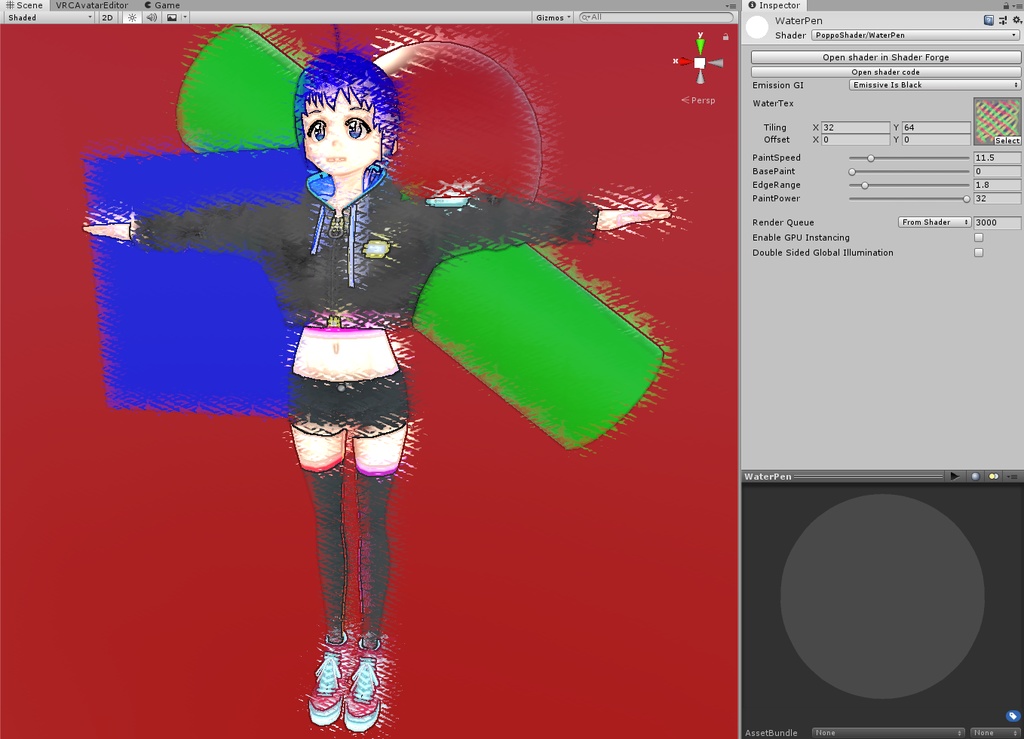
Task: Open the Scene view tab options menu
Action: [731, 5]
